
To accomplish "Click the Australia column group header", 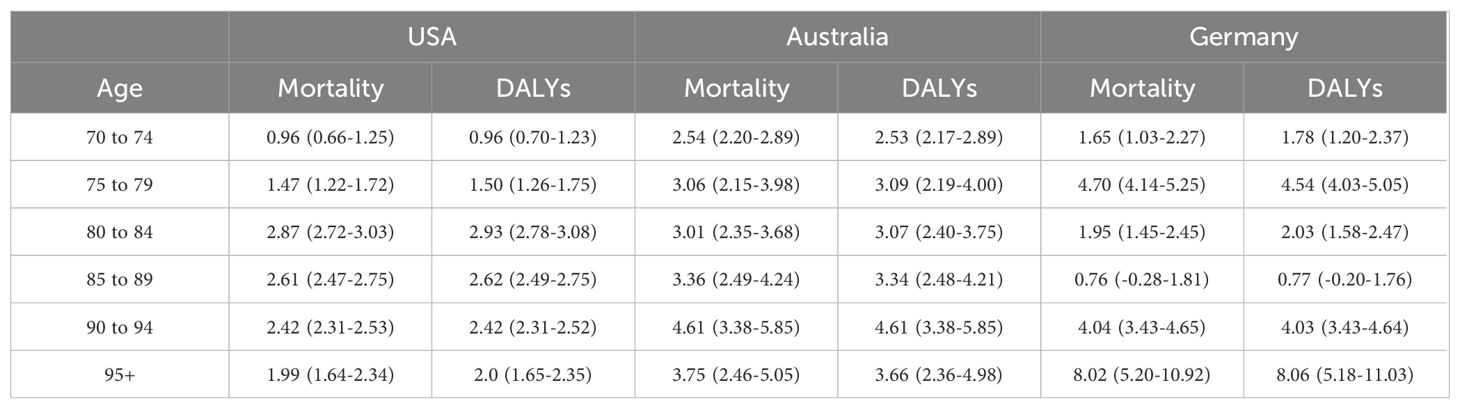I will click(837, 37).
